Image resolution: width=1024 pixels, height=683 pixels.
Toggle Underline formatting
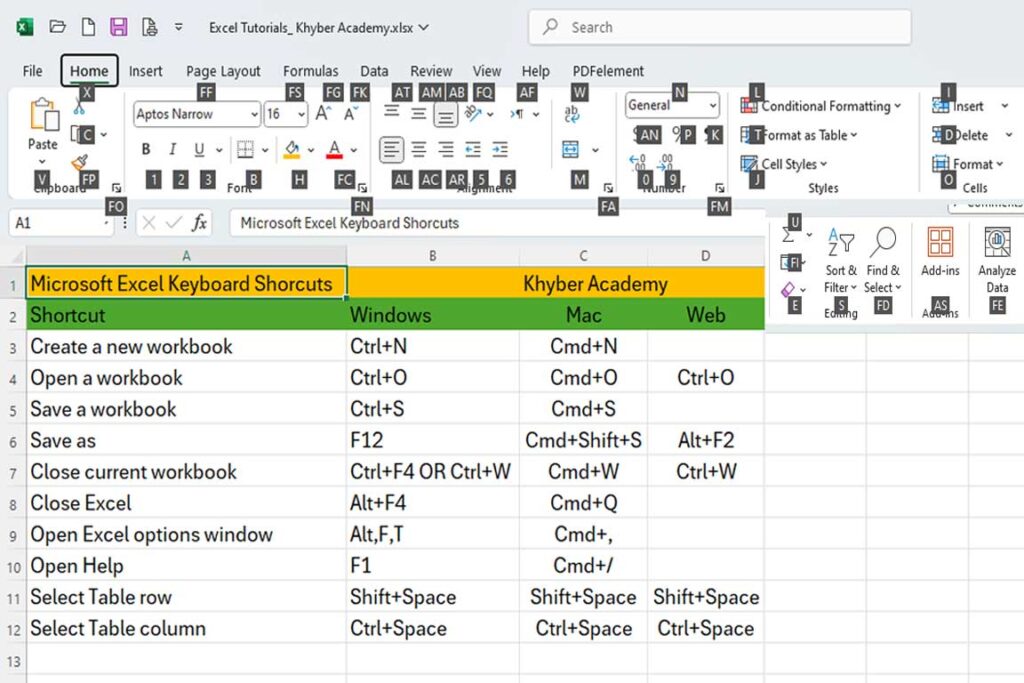(199, 150)
